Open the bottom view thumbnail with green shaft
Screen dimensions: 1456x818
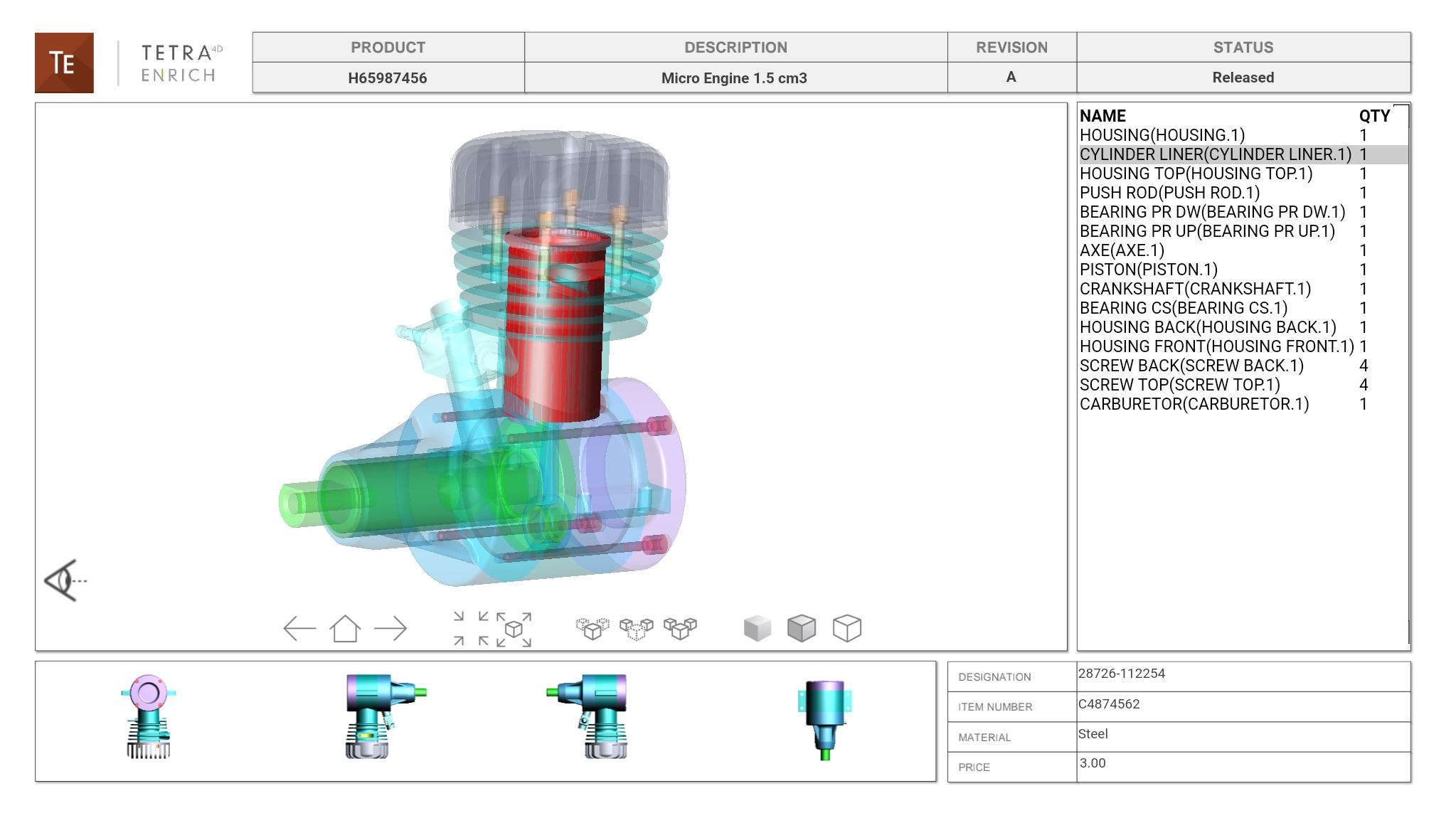point(825,720)
